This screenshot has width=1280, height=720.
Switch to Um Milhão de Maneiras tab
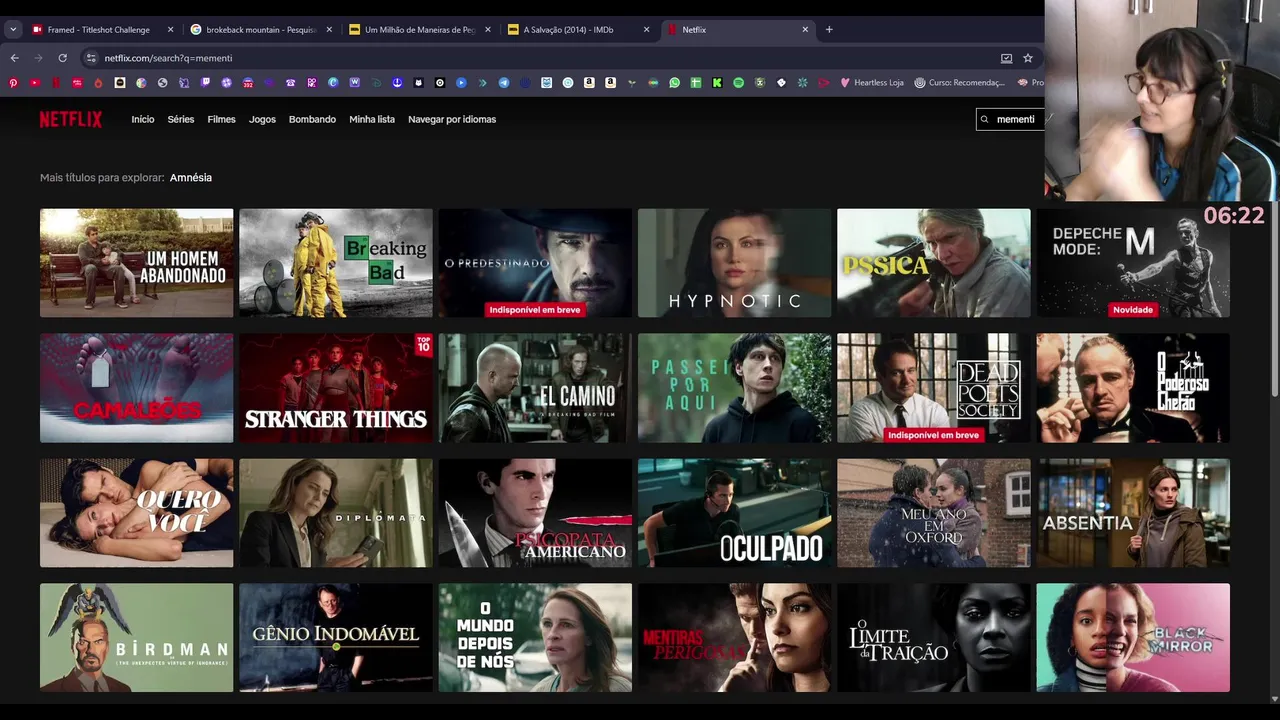419,30
